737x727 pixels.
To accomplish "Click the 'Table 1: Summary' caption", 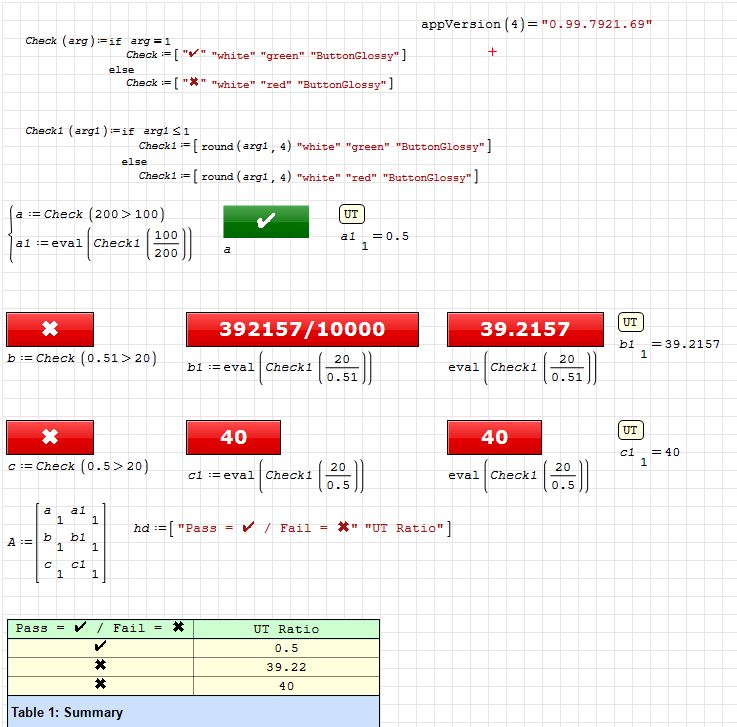I will pos(68,712).
